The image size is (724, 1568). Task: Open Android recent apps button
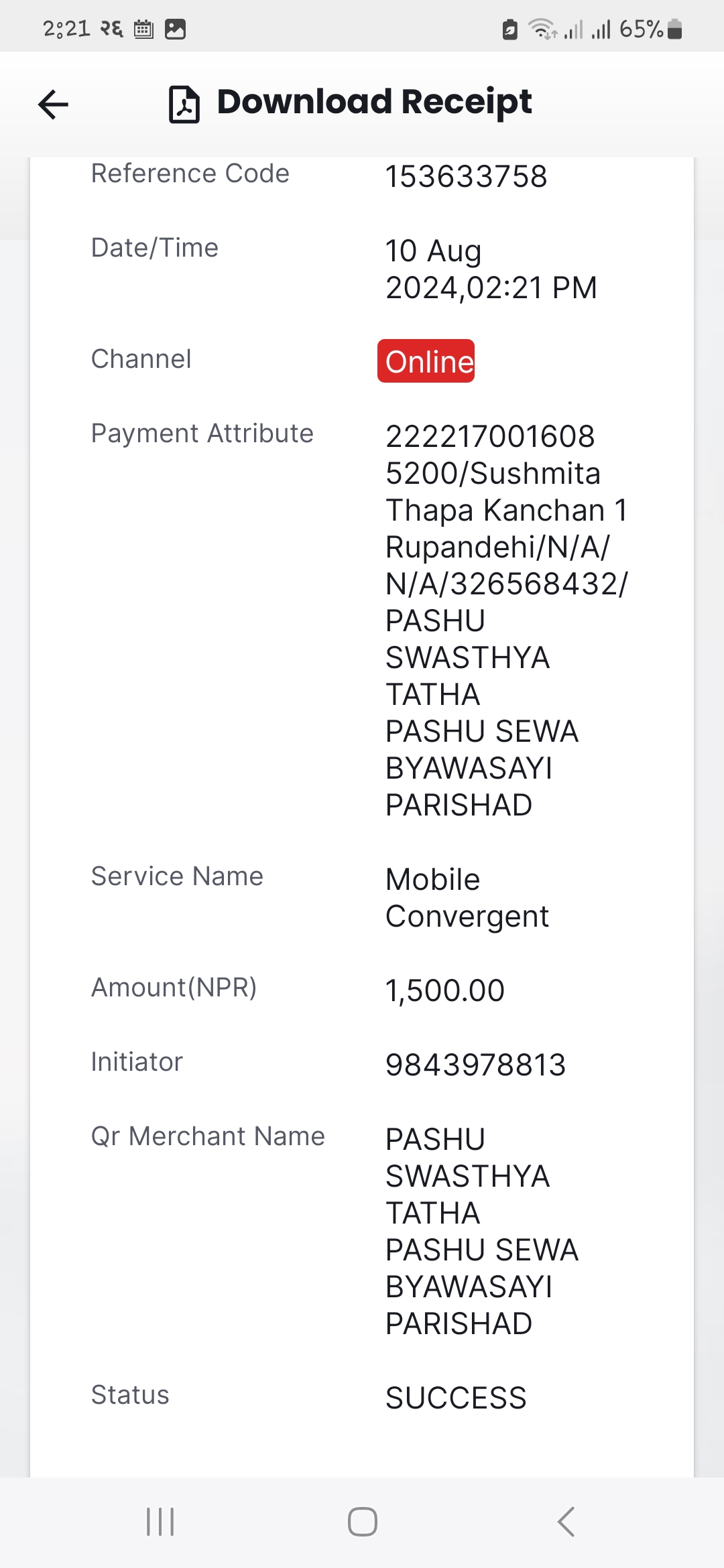160,1522
